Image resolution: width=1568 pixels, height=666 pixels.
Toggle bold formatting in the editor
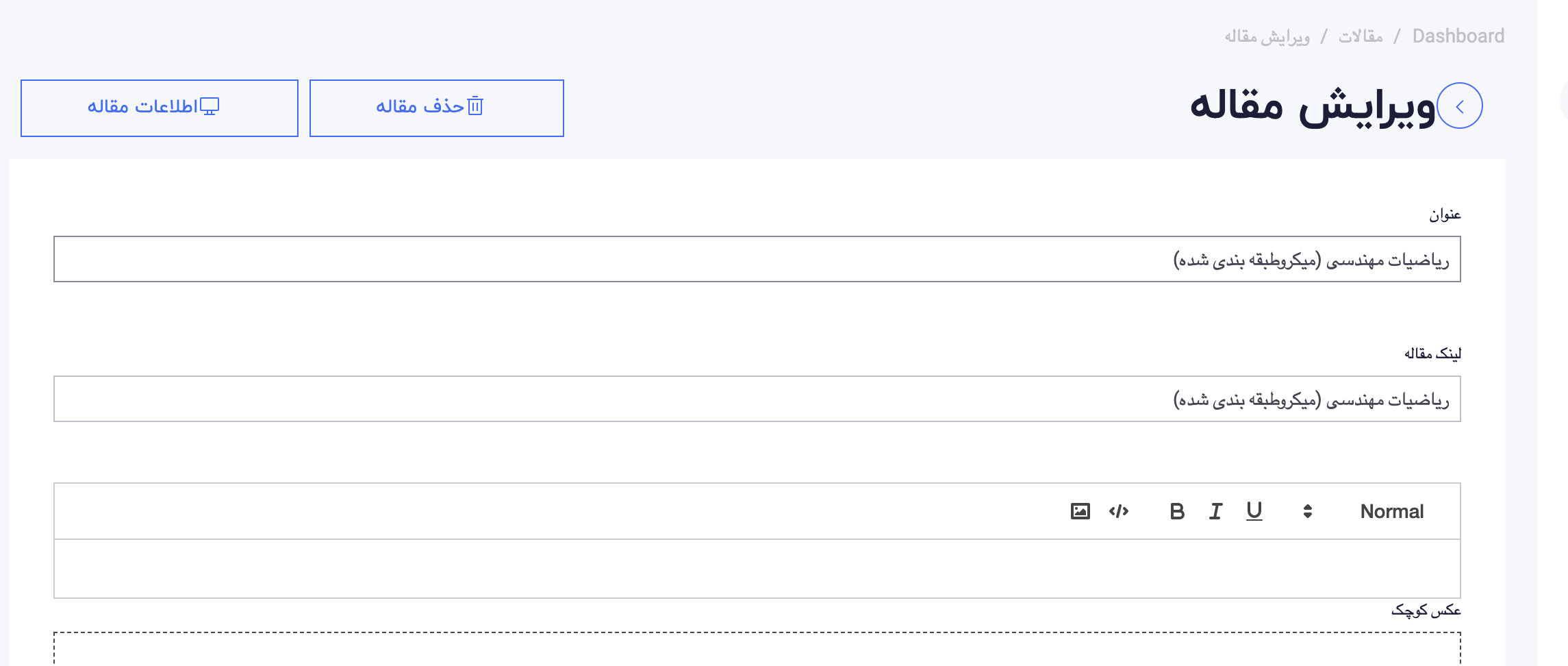(1177, 511)
